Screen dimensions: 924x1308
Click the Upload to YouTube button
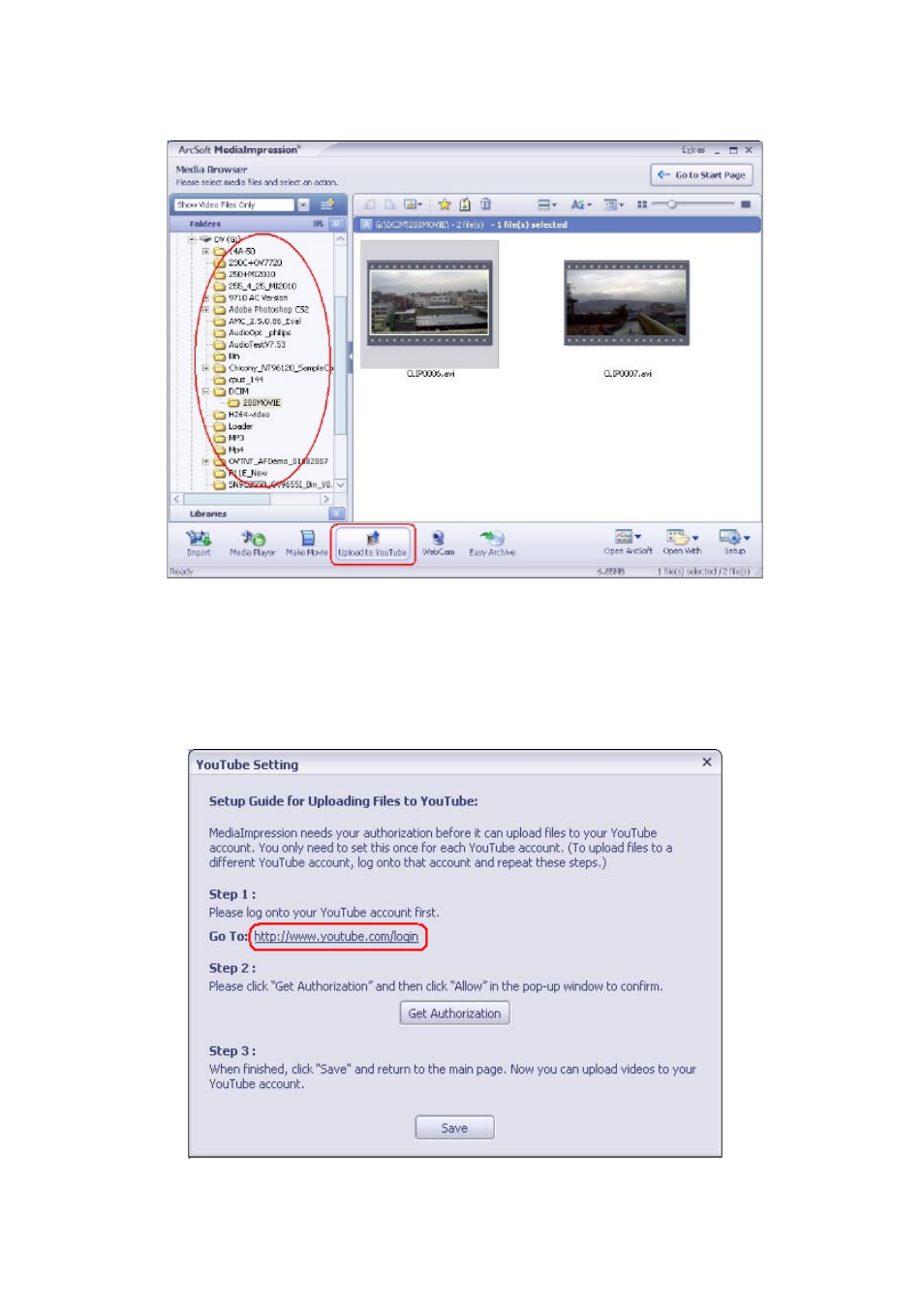pos(372,544)
